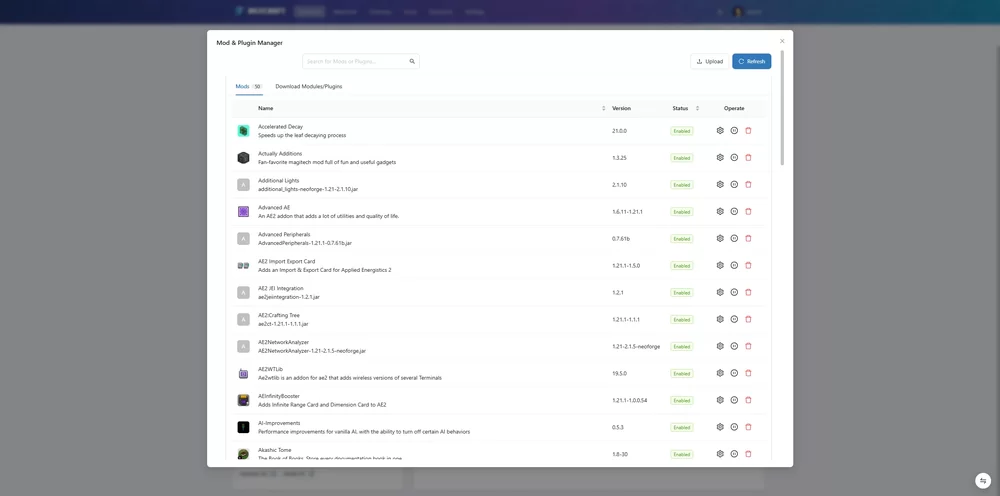
Task: Delete the AE2WTLib mod
Action: click(x=748, y=373)
